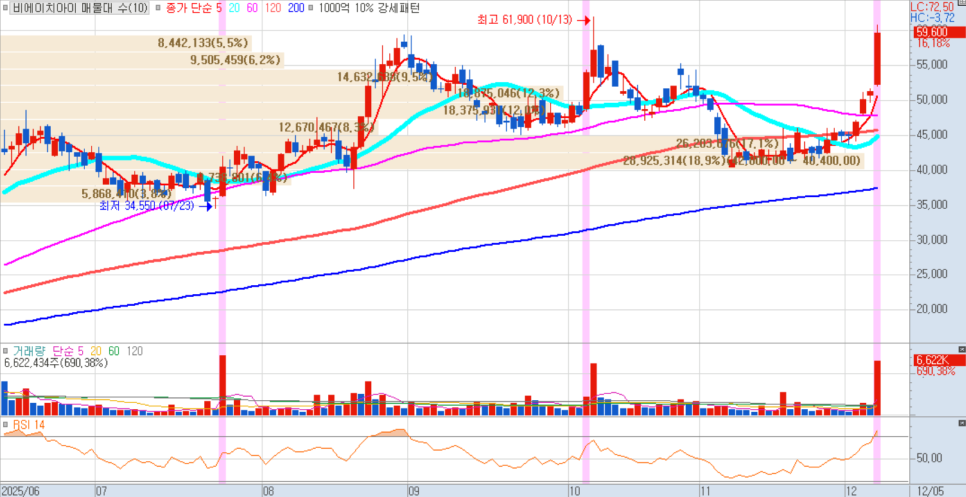Click the 08 month label on date axis

click(268, 491)
